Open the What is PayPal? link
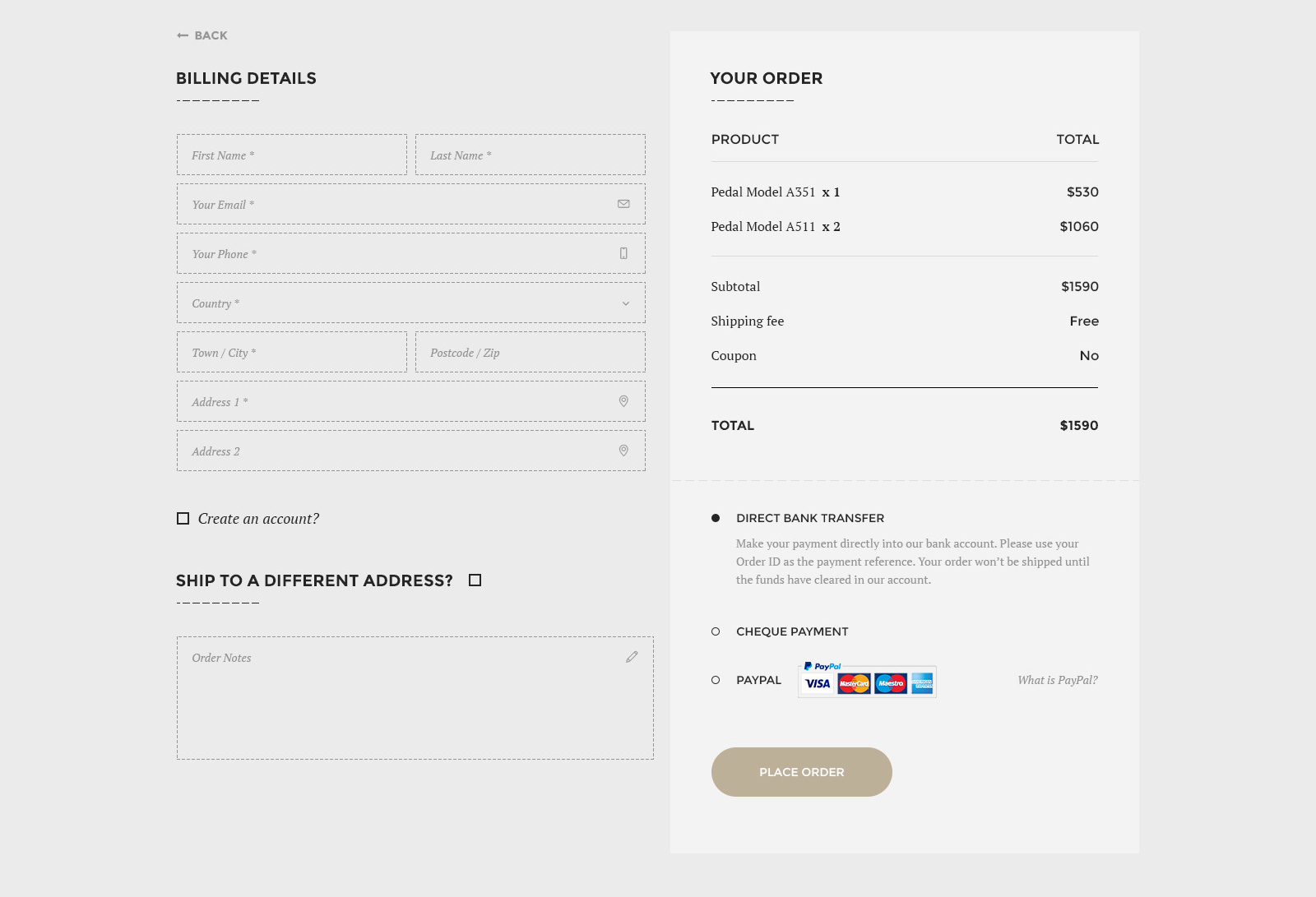 tap(1057, 680)
